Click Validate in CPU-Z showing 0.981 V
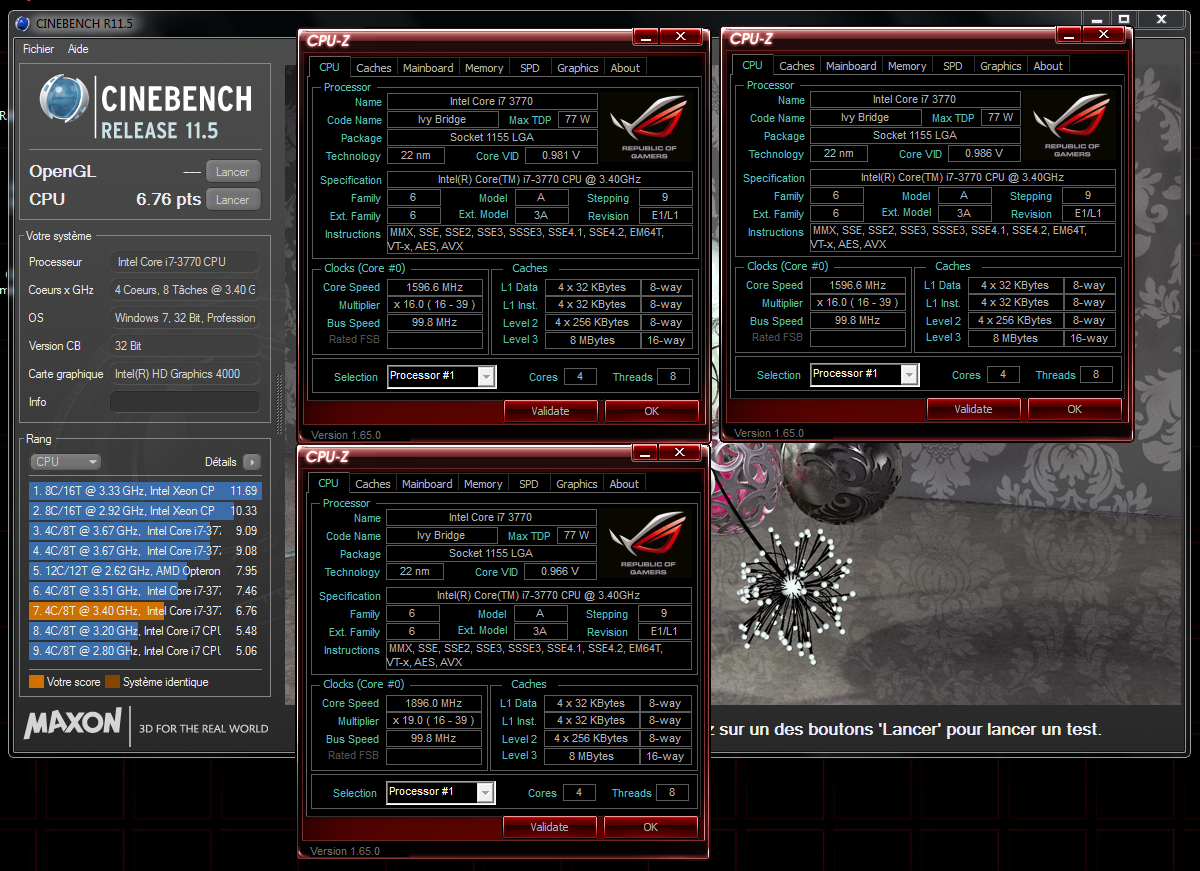This screenshot has height=871, width=1200. tap(550, 411)
